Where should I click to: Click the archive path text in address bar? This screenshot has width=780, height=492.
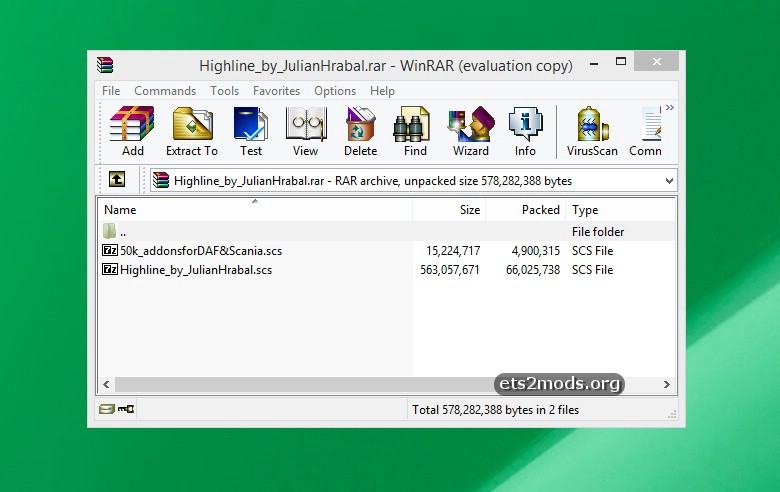click(x=373, y=181)
